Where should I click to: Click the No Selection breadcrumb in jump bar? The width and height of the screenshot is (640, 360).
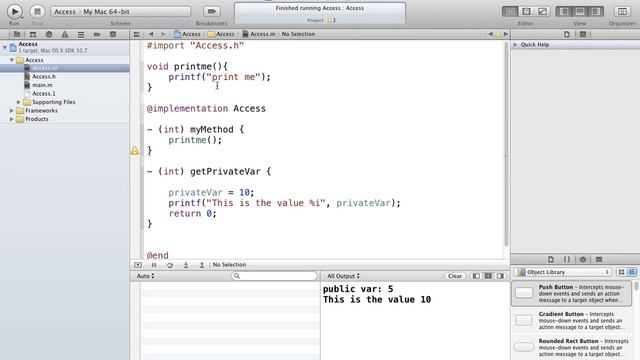coord(298,34)
